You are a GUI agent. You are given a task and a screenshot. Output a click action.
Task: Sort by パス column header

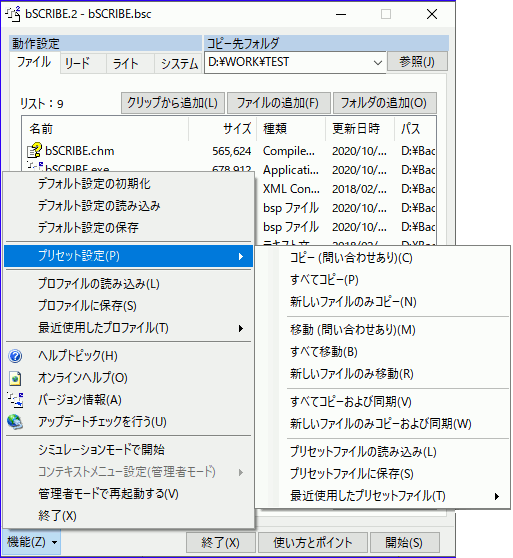tap(415, 128)
